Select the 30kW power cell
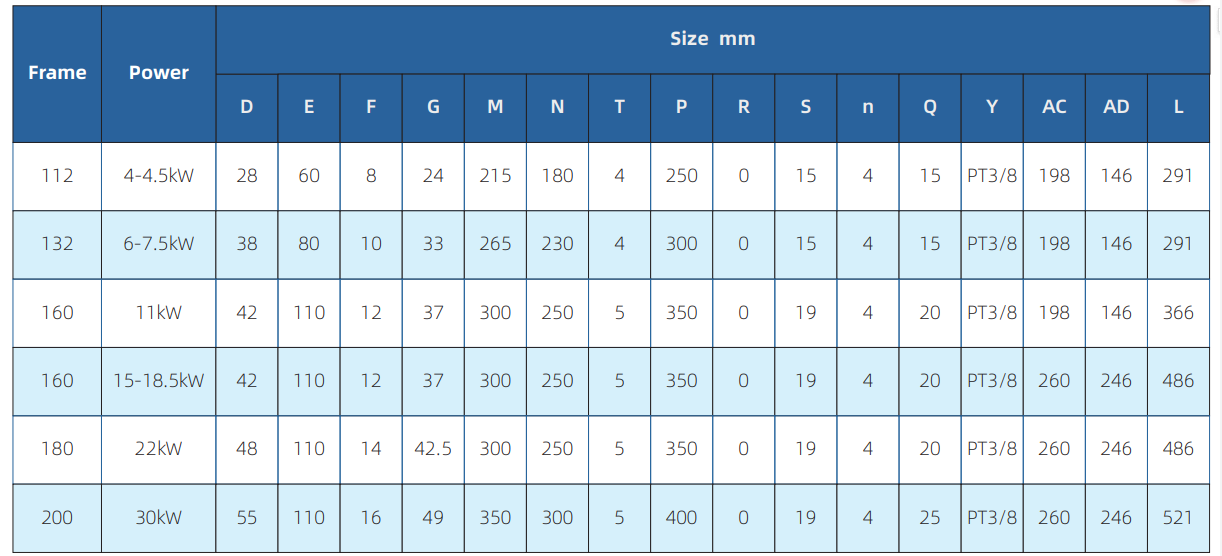1222x556 pixels. point(159,518)
